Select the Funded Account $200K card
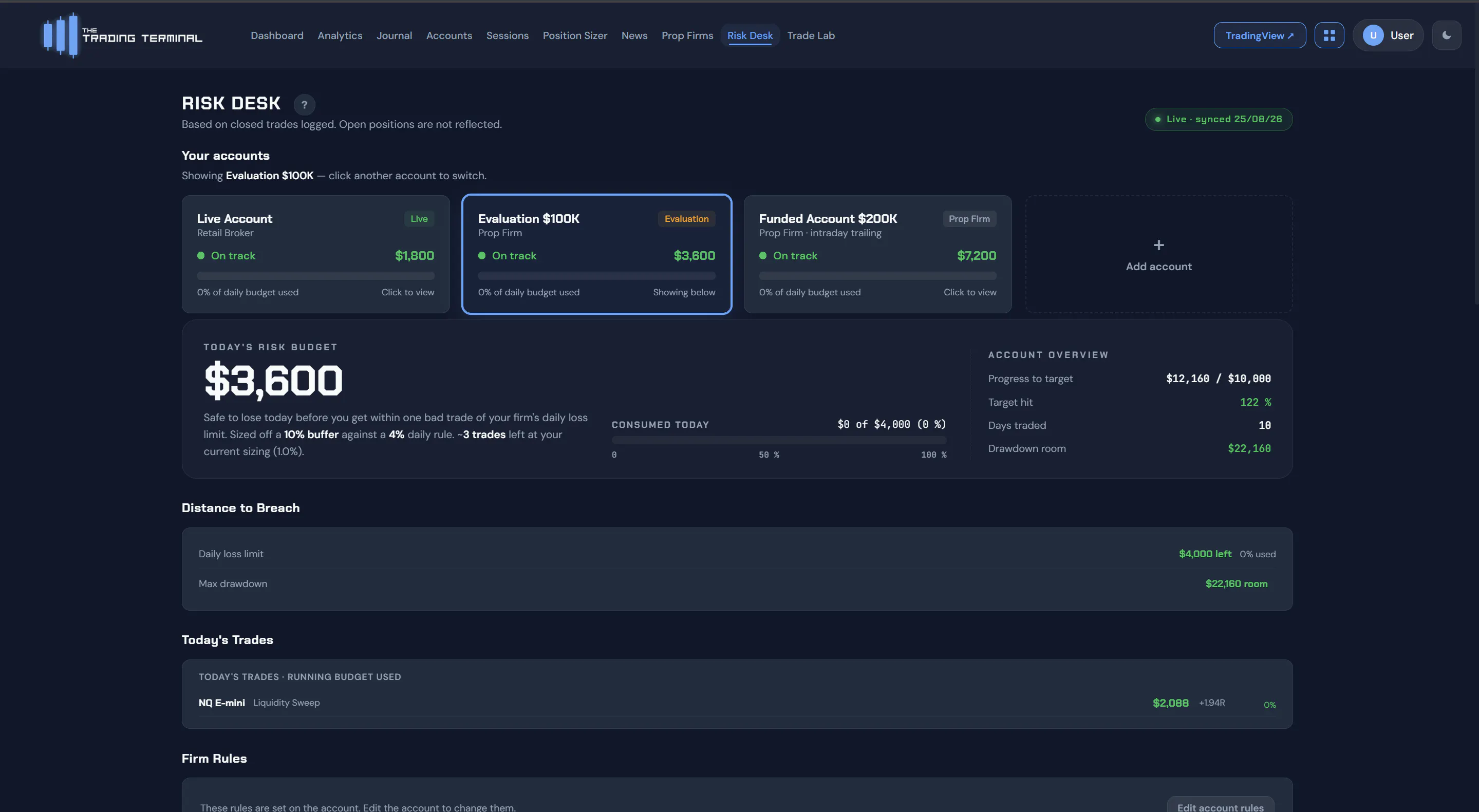 [877, 254]
